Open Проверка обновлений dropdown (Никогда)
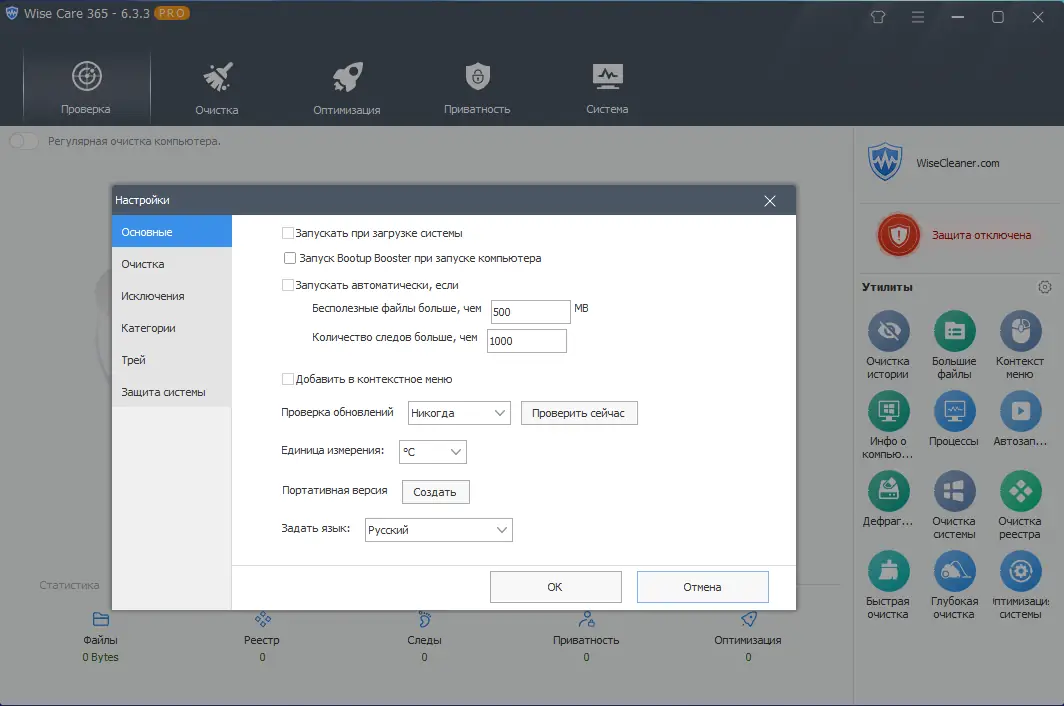Viewport: 1064px width, 706px height. coord(459,413)
